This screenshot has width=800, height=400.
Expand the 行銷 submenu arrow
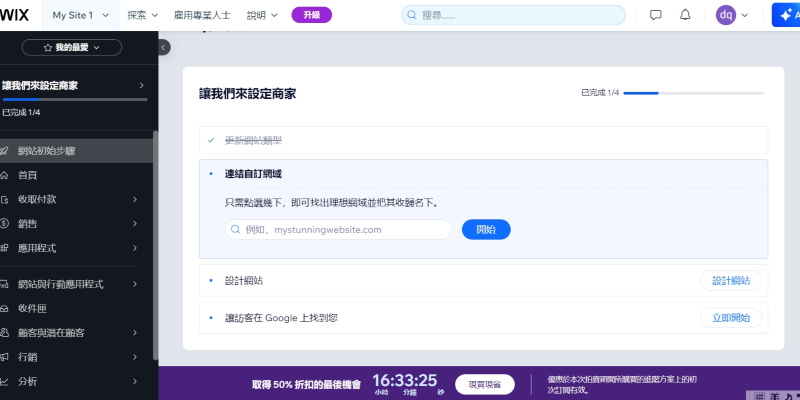[x=135, y=357]
